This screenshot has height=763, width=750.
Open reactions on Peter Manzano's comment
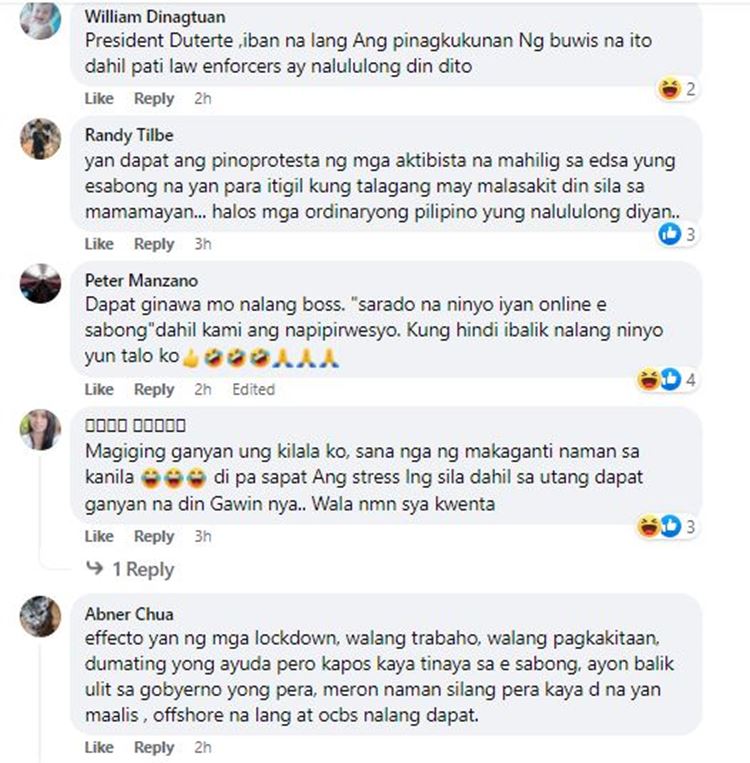coord(666,380)
